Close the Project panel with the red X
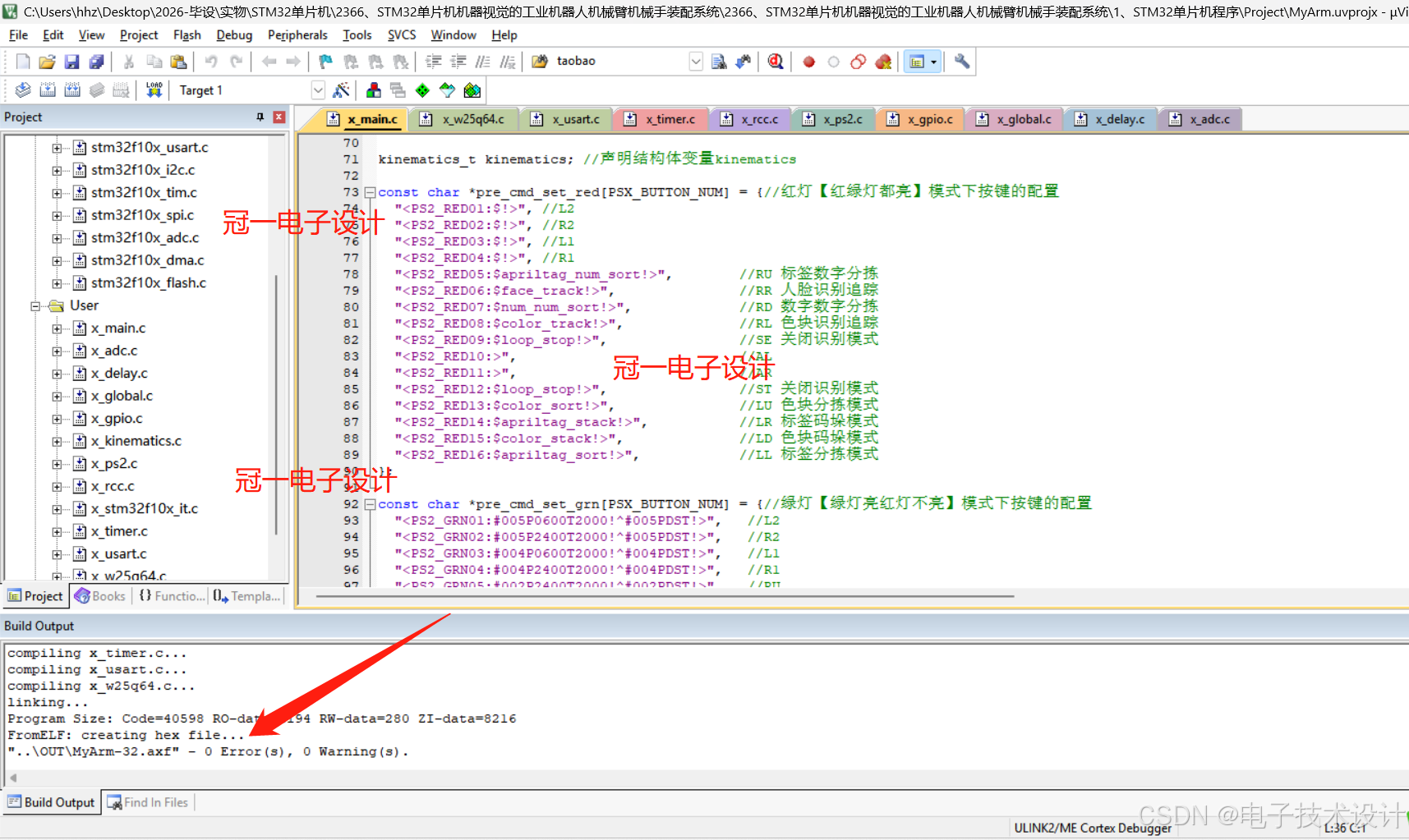 (279, 117)
